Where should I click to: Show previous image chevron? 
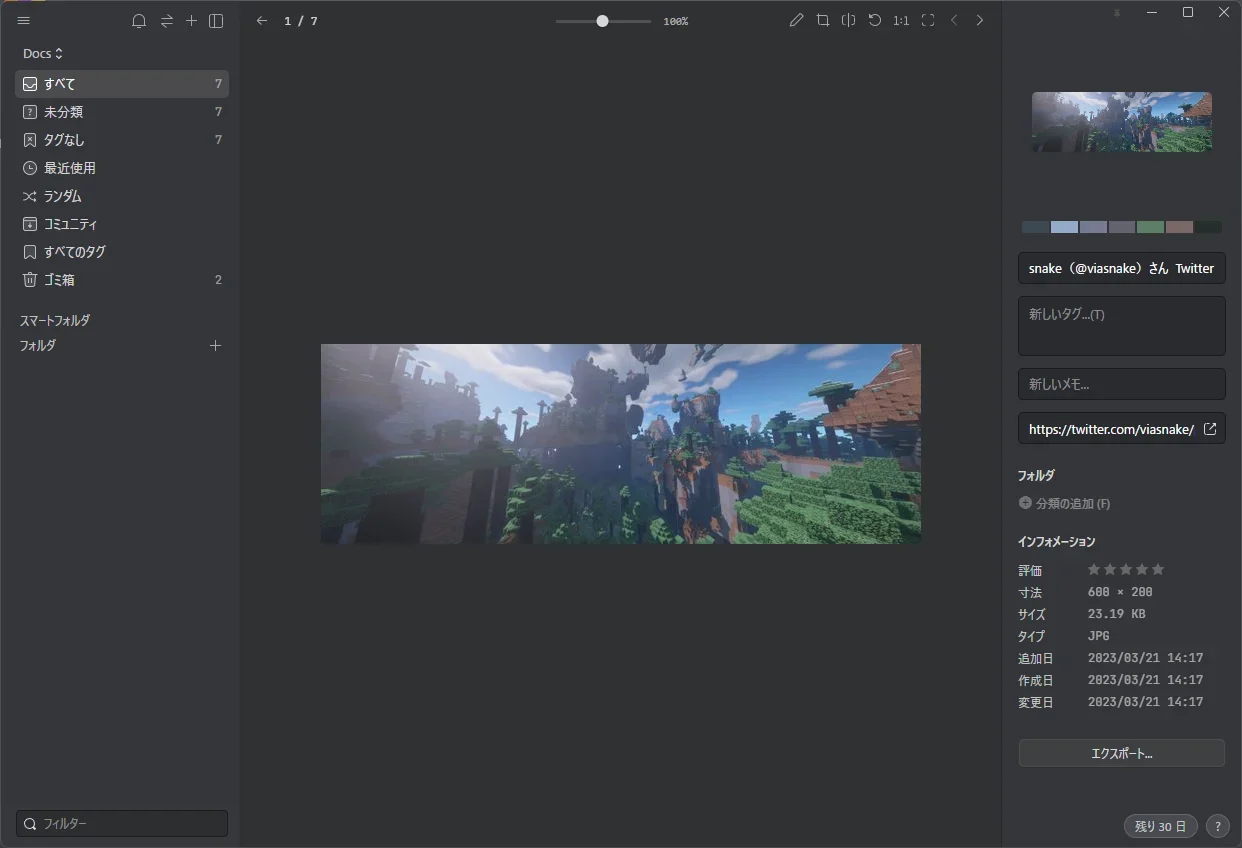954,20
